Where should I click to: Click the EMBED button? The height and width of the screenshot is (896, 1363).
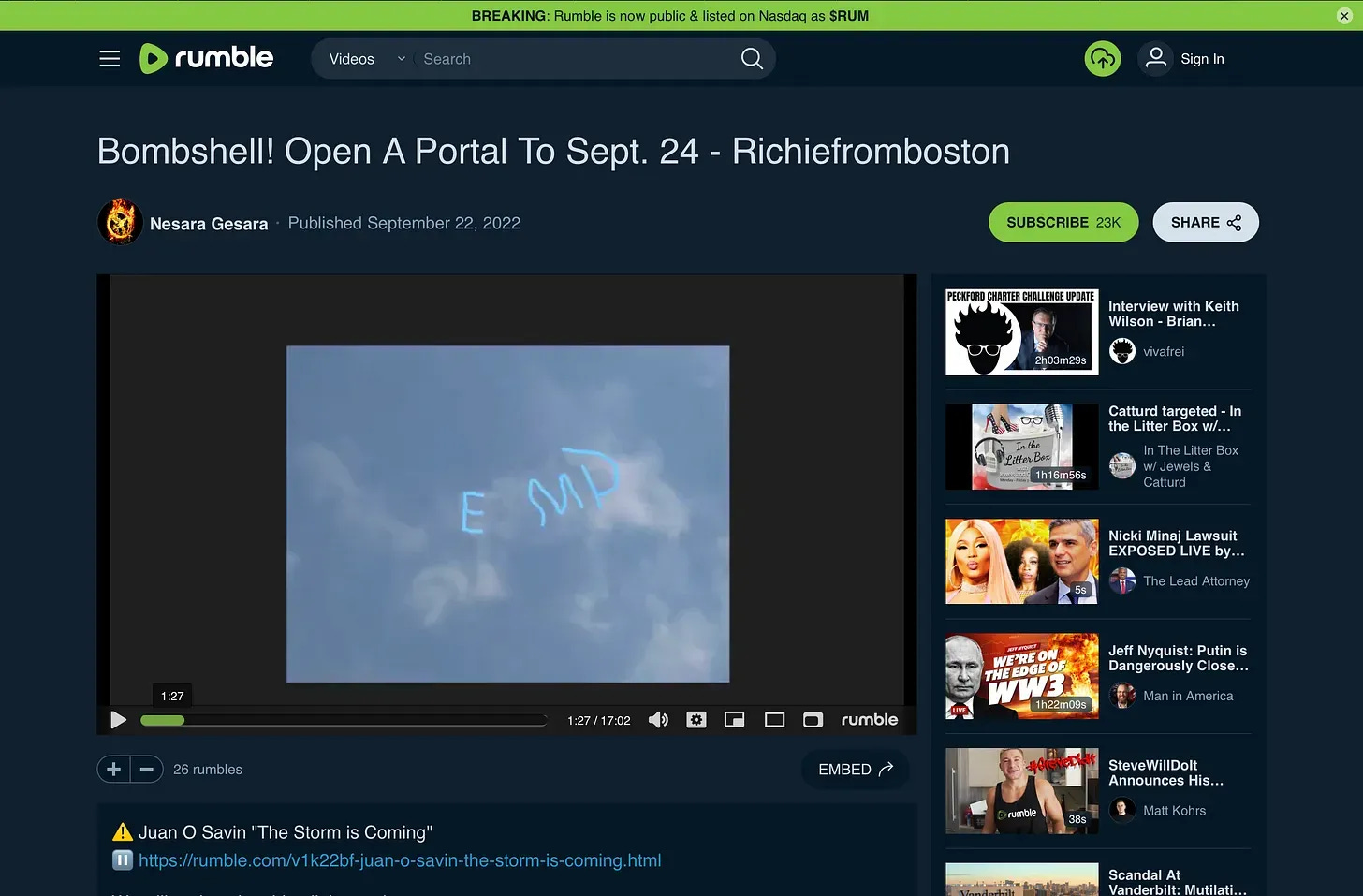tap(856, 770)
